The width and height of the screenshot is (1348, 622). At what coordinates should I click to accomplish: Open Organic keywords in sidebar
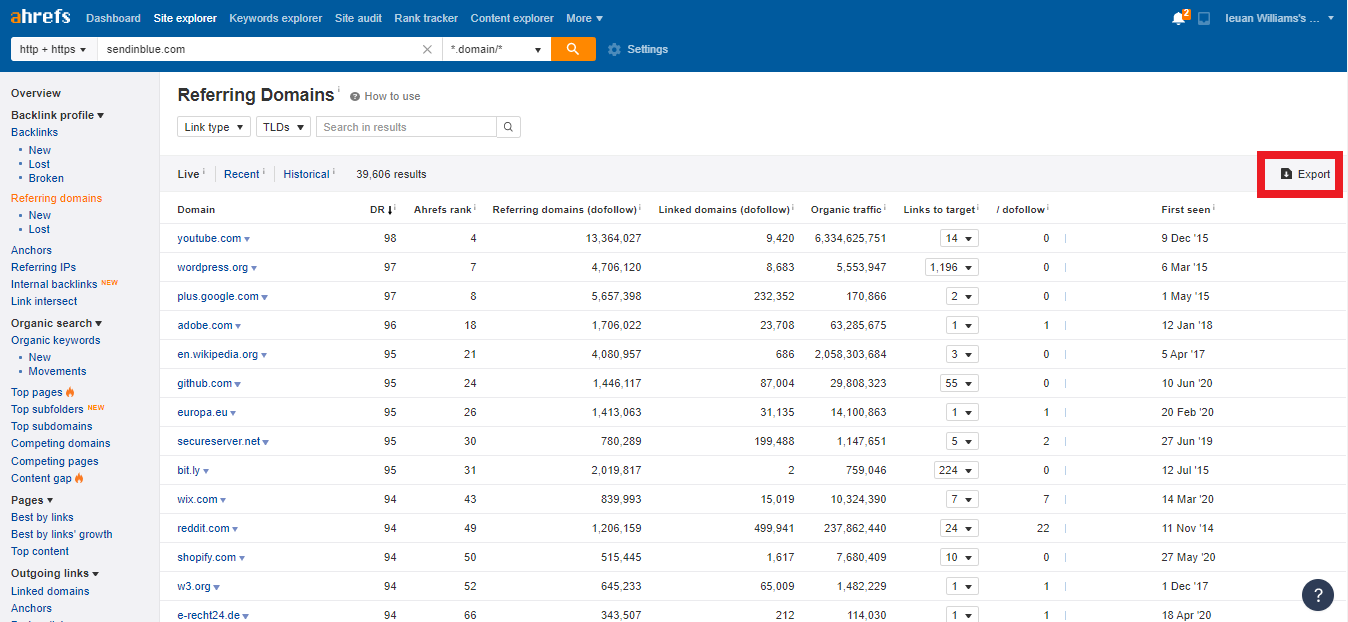tap(56, 340)
